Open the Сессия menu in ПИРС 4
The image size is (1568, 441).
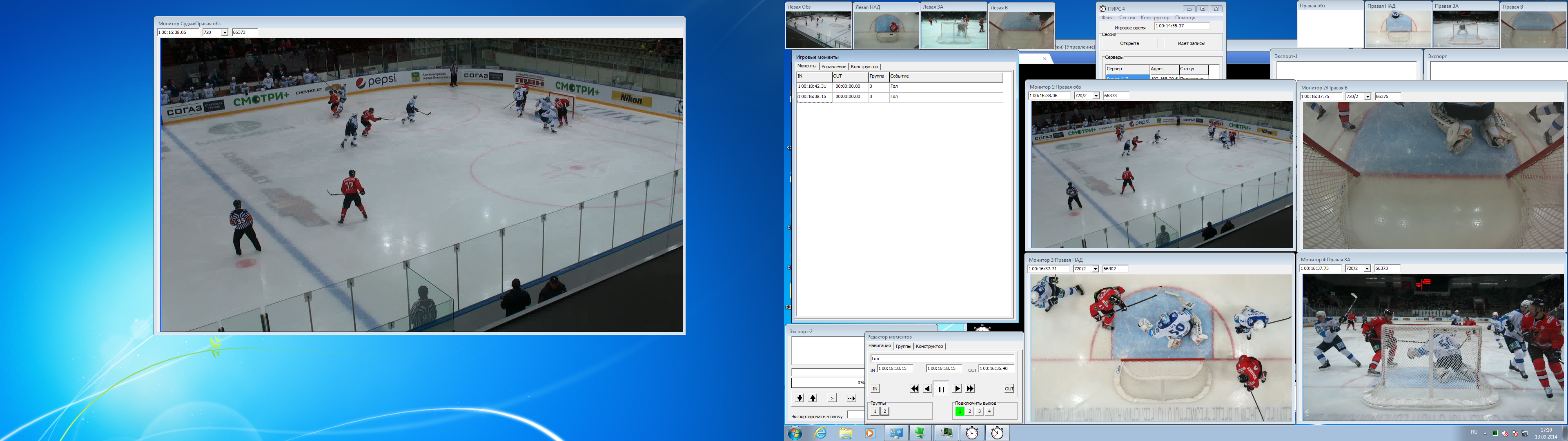coord(1127,18)
